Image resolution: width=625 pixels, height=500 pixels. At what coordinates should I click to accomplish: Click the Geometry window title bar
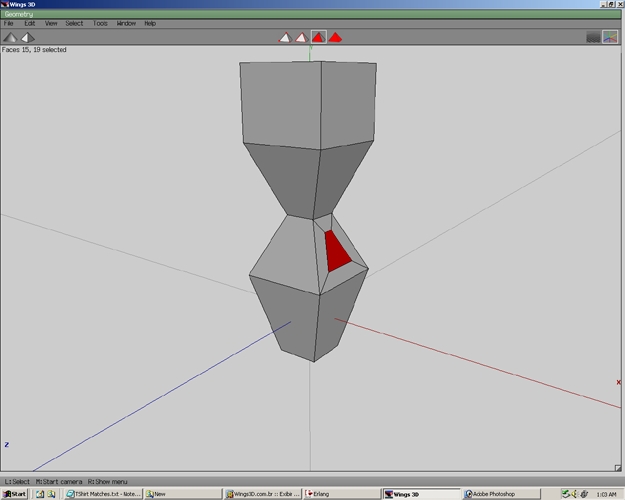click(311, 14)
